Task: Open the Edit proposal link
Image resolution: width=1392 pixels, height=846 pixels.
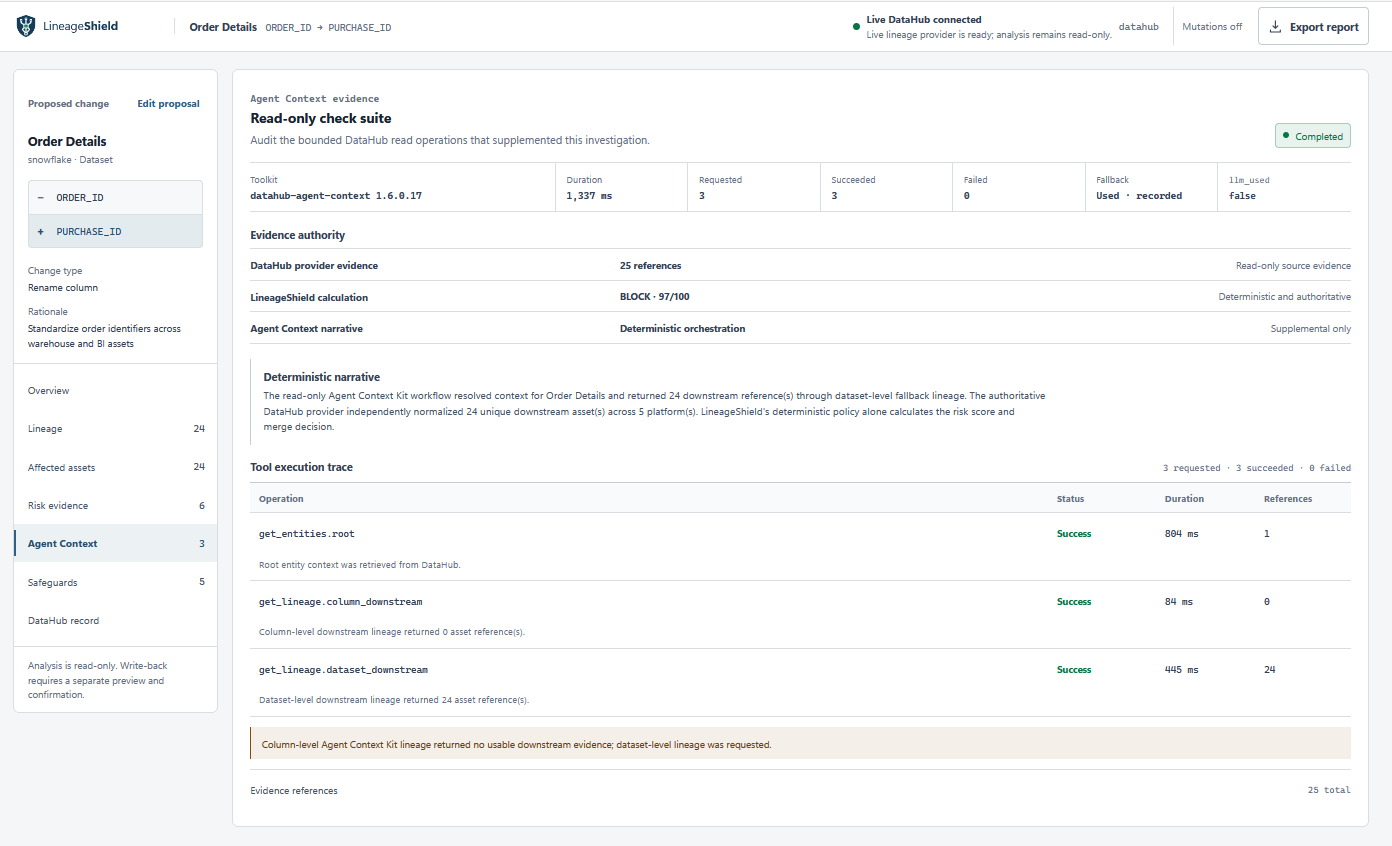Action: (x=168, y=104)
